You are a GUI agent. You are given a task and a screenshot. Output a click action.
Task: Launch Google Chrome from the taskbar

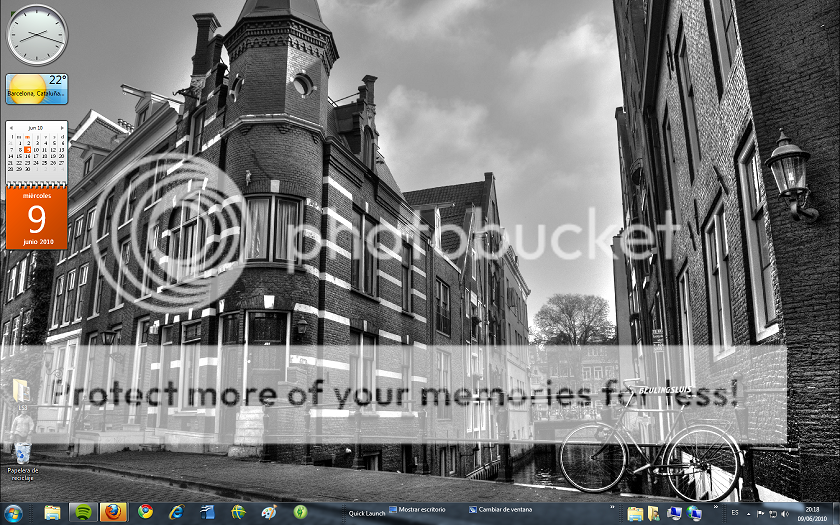click(x=145, y=512)
